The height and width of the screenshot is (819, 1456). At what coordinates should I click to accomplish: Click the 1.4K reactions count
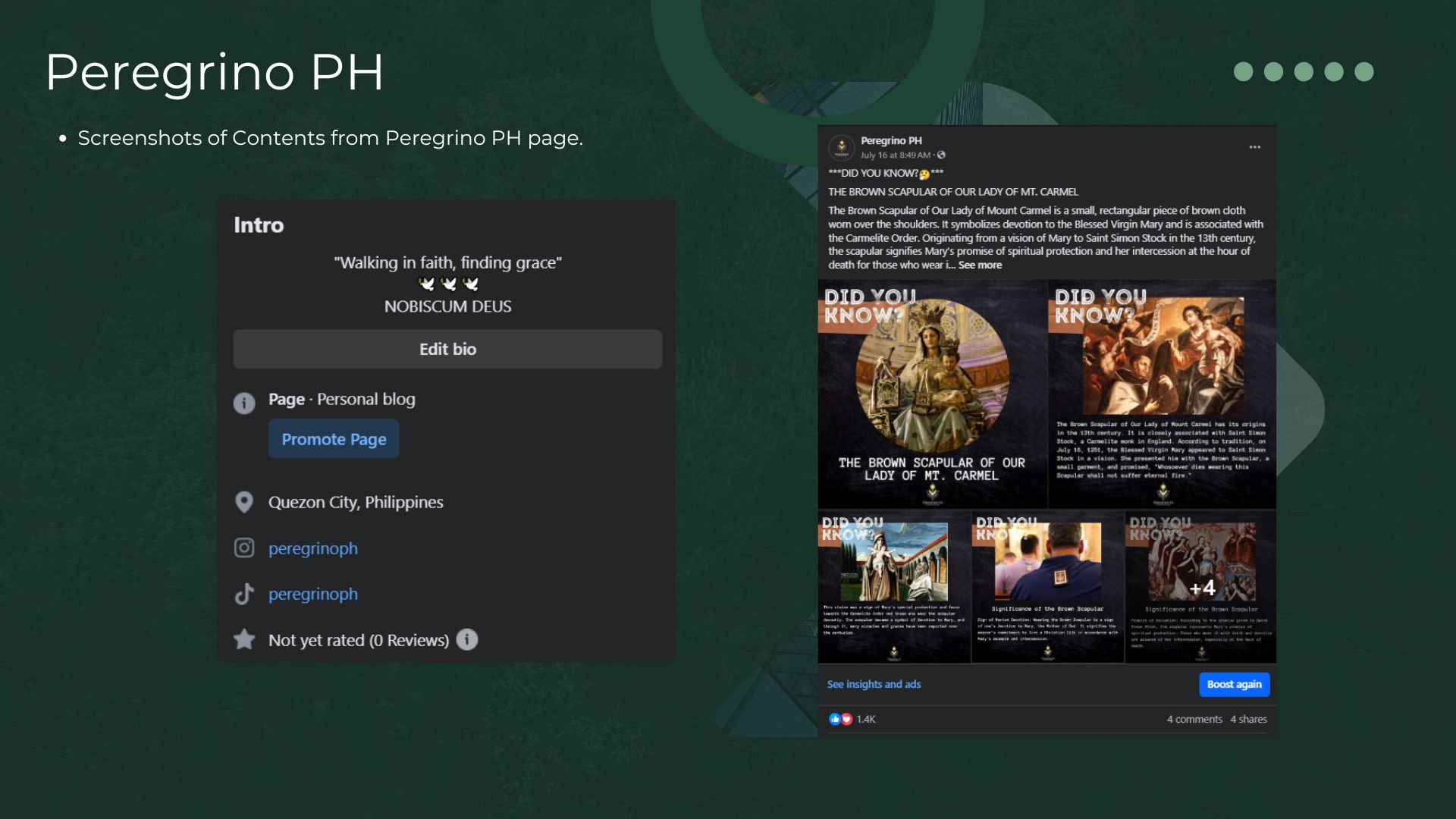[x=866, y=719]
